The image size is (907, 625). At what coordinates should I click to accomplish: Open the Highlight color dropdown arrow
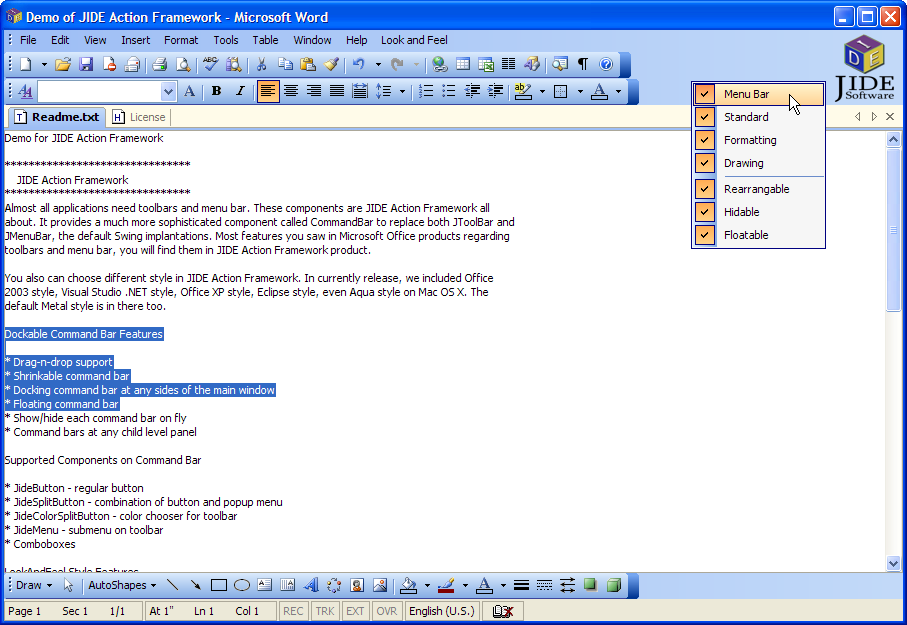[541, 91]
